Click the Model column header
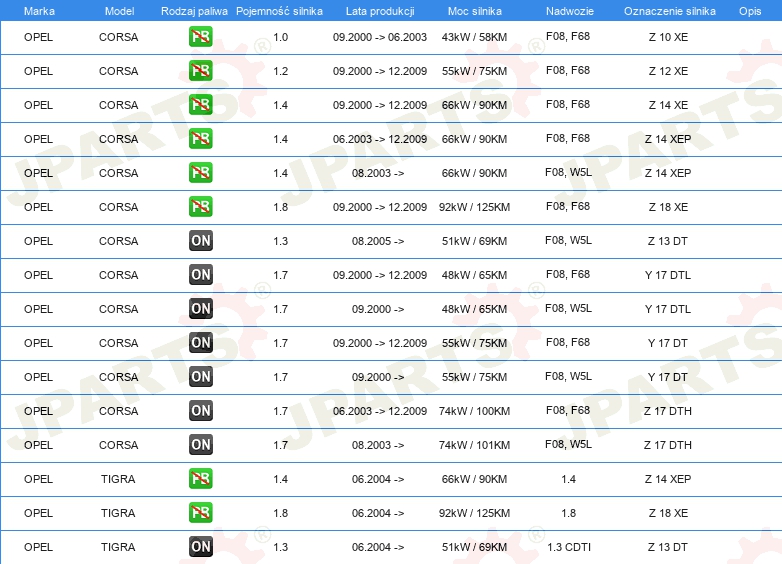Image resolution: width=782 pixels, height=564 pixels. [119, 11]
